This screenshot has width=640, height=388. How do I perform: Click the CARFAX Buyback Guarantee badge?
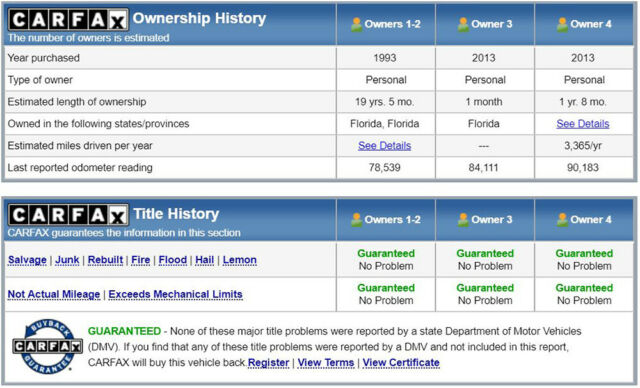(x=47, y=346)
